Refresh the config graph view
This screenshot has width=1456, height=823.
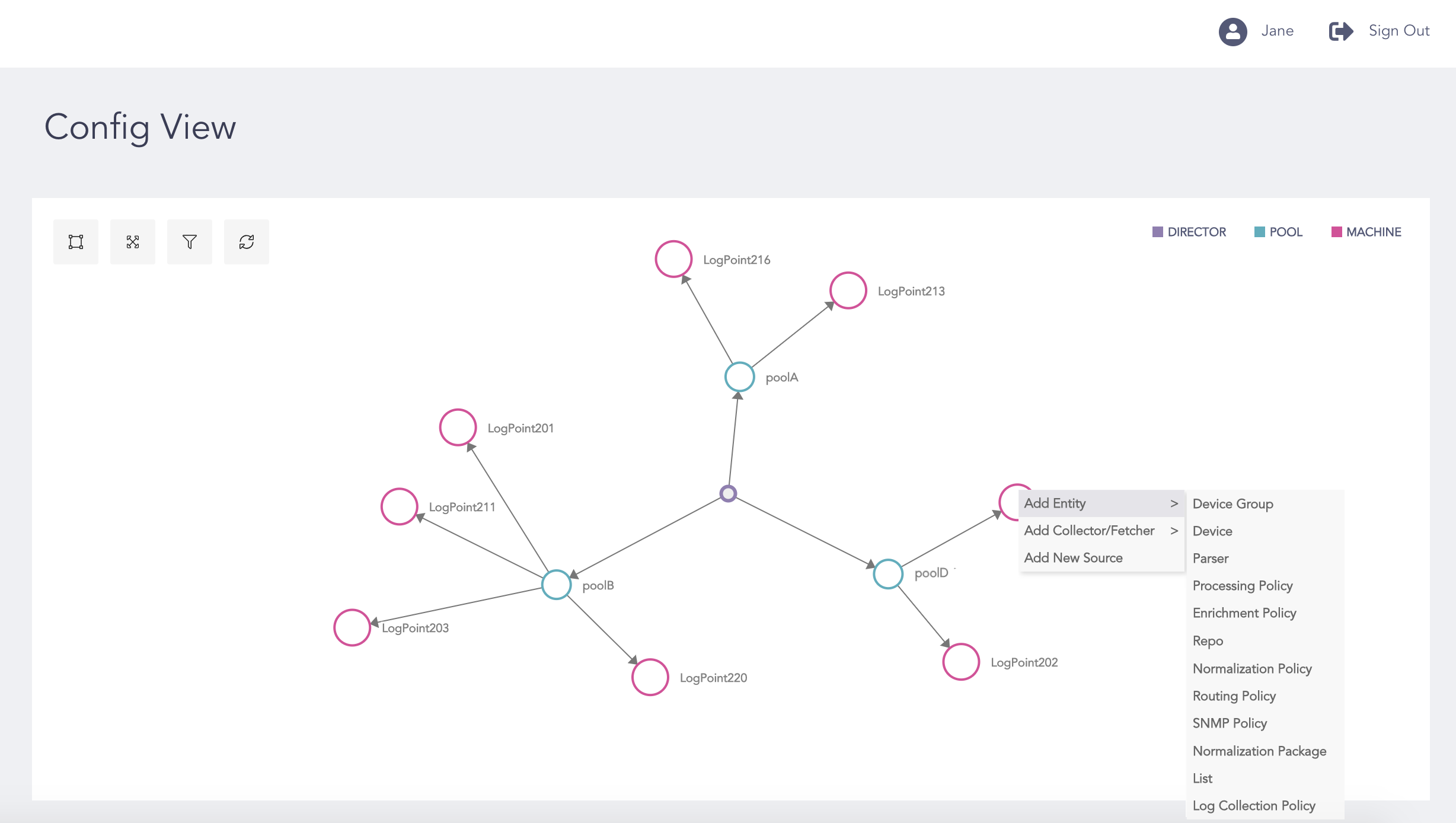(x=247, y=242)
